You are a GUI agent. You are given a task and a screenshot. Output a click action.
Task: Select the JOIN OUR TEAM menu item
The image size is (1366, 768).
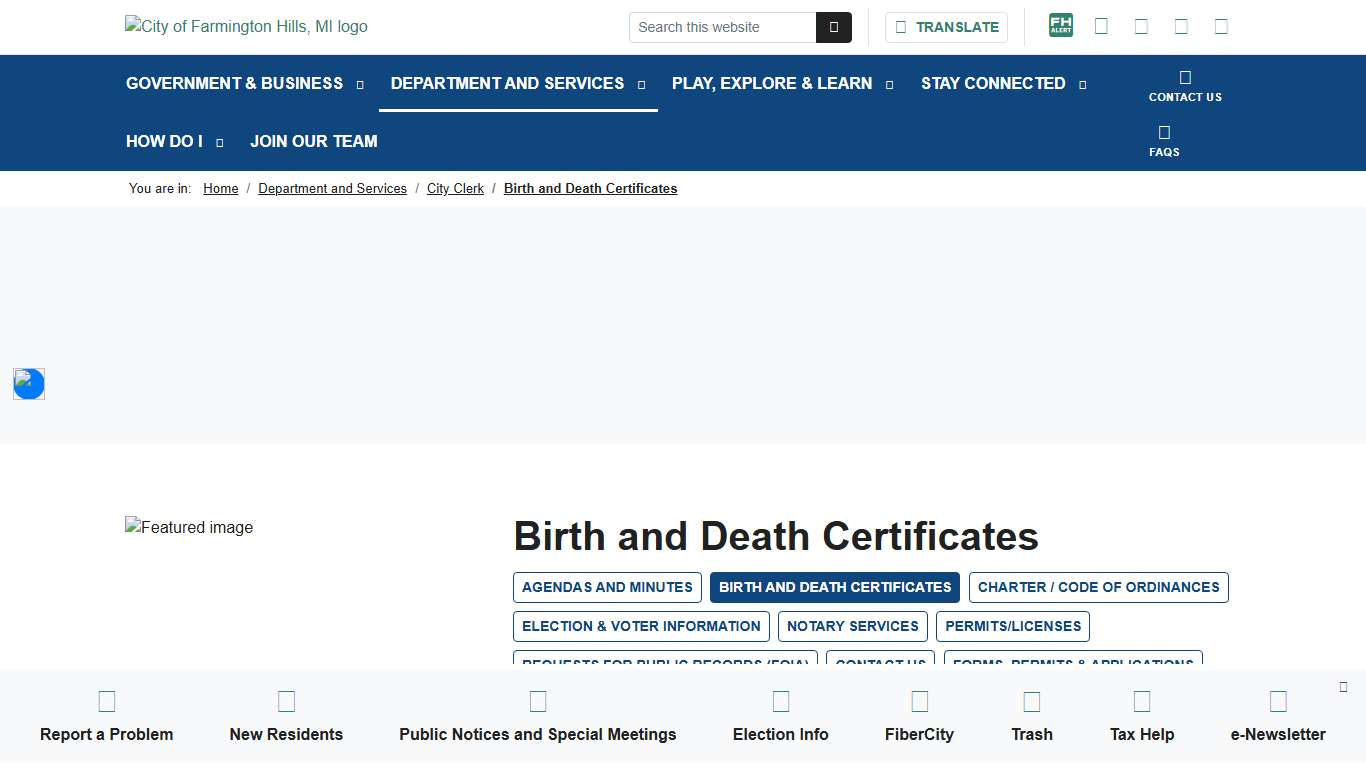pyautogui.click(x=313, y=142)
